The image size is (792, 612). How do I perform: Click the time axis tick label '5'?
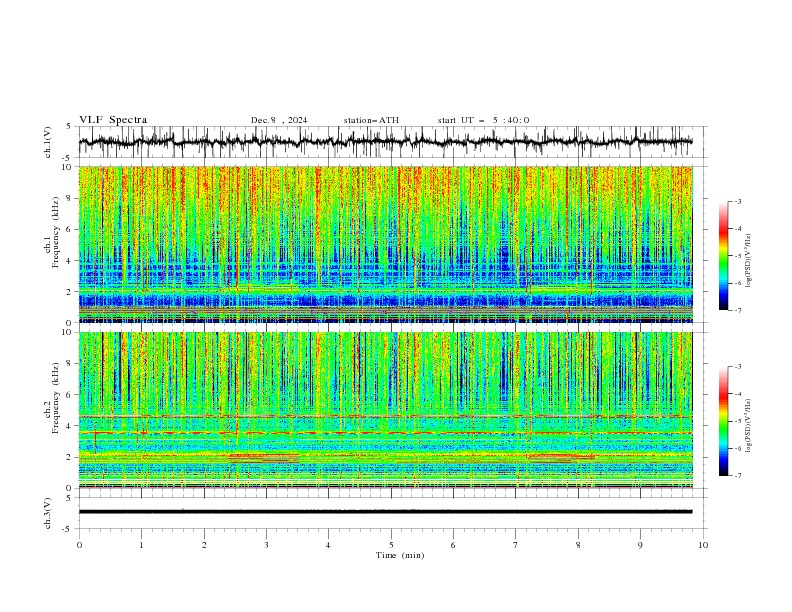(x=391, y=545)
